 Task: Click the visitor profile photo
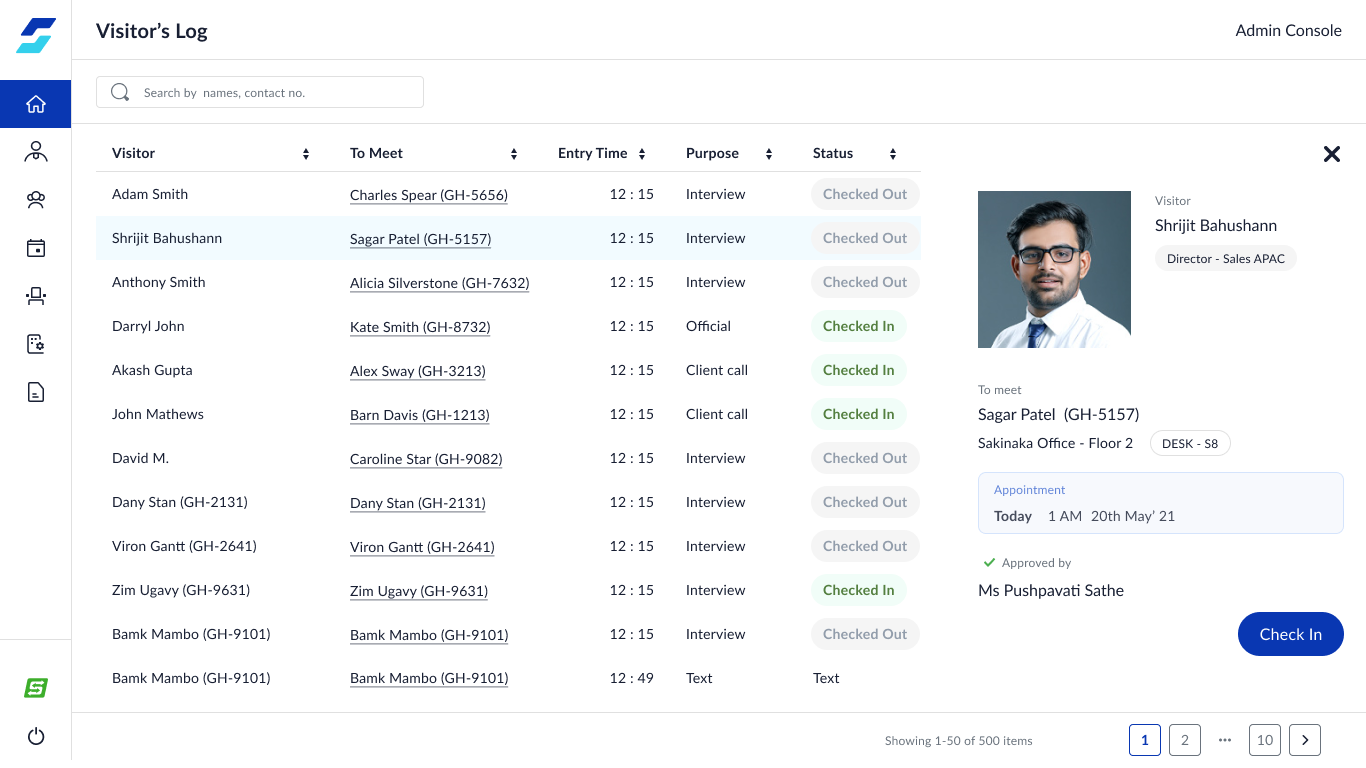(1054, 270)
